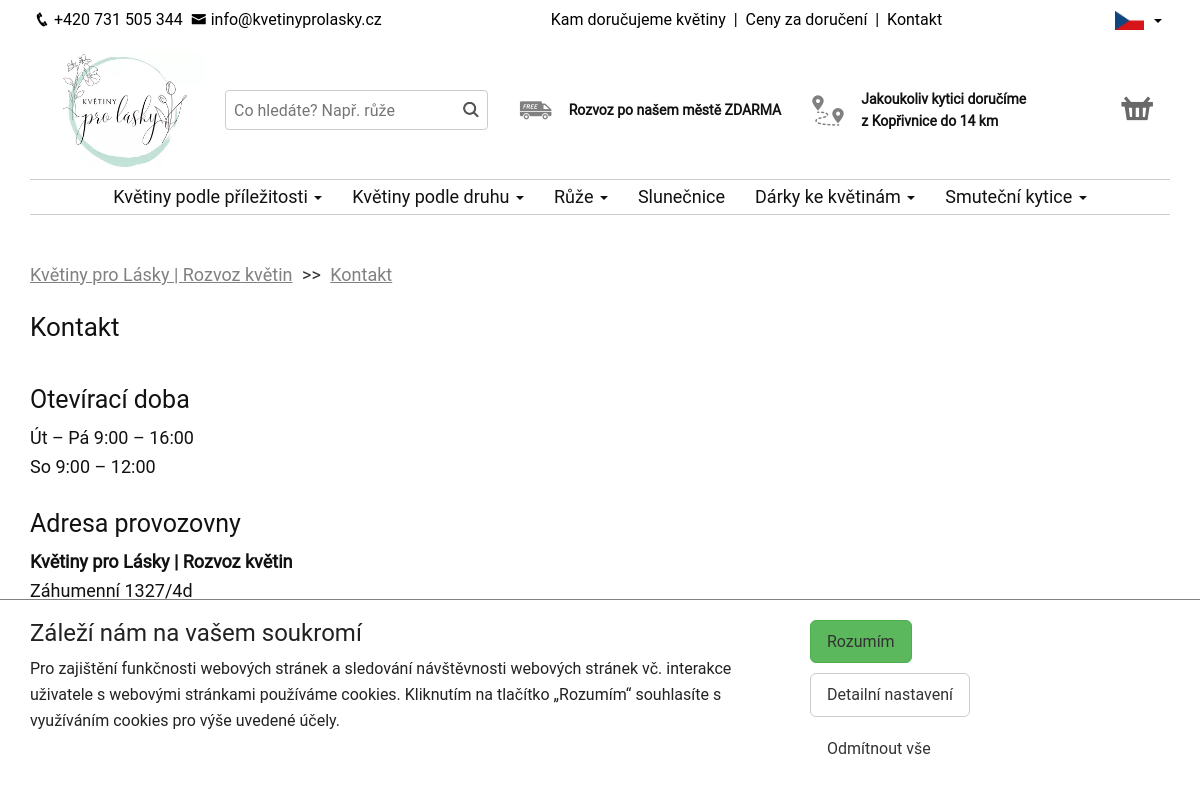Accept cookies with the Rozumím button
1200x800 pixels.
click(861, 641)
